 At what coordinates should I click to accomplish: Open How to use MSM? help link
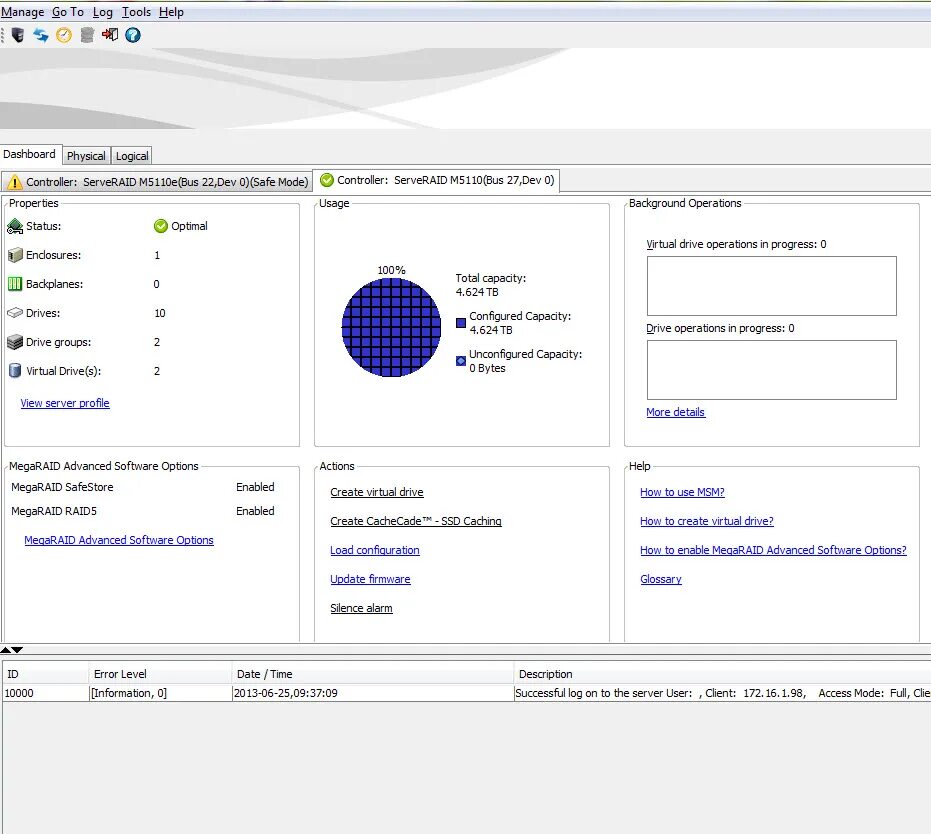click(x=682, y=492)
